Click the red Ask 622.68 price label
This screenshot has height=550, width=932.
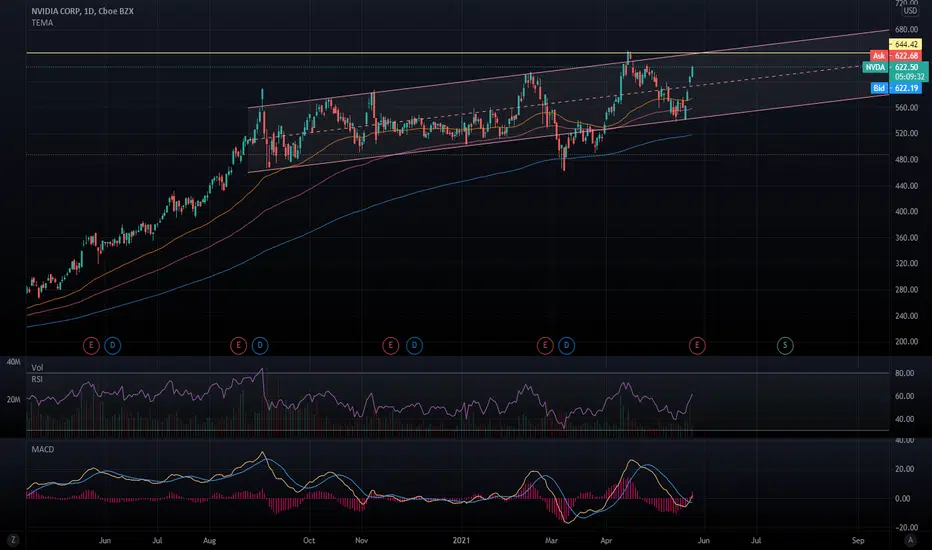pos(895,56)
